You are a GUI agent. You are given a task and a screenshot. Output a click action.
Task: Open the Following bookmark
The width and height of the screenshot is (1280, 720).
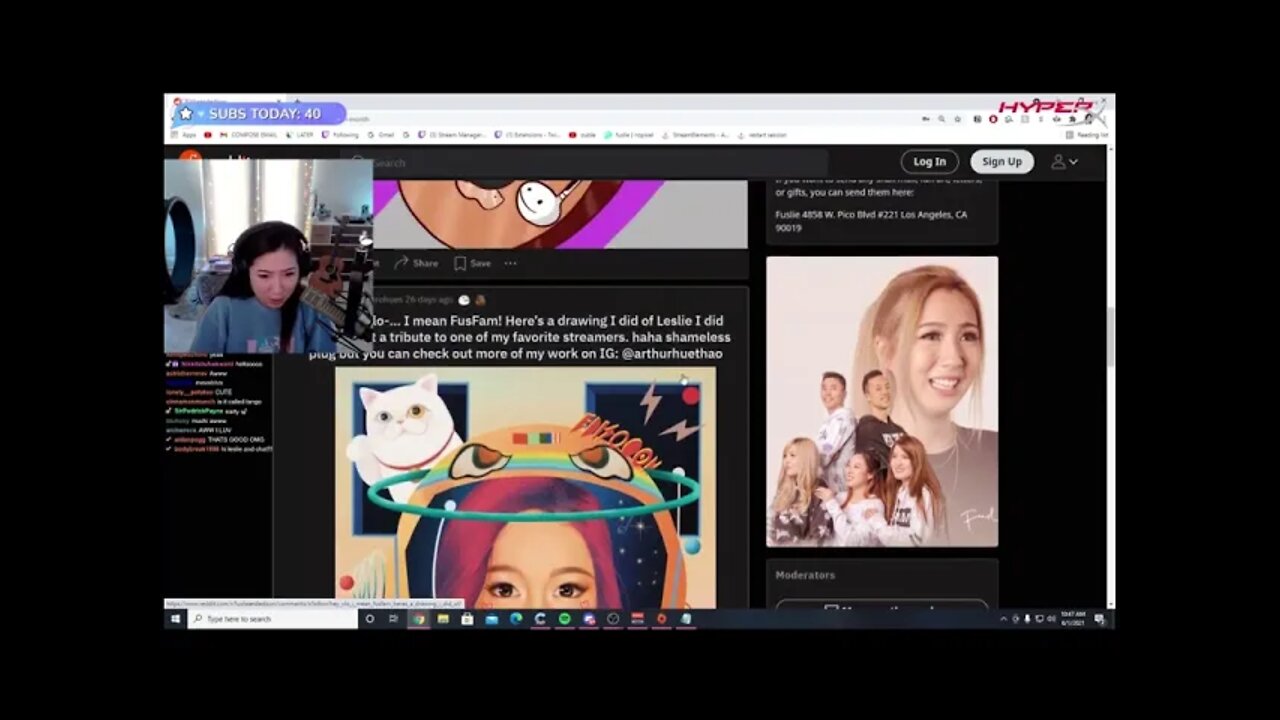coord(340,134)
